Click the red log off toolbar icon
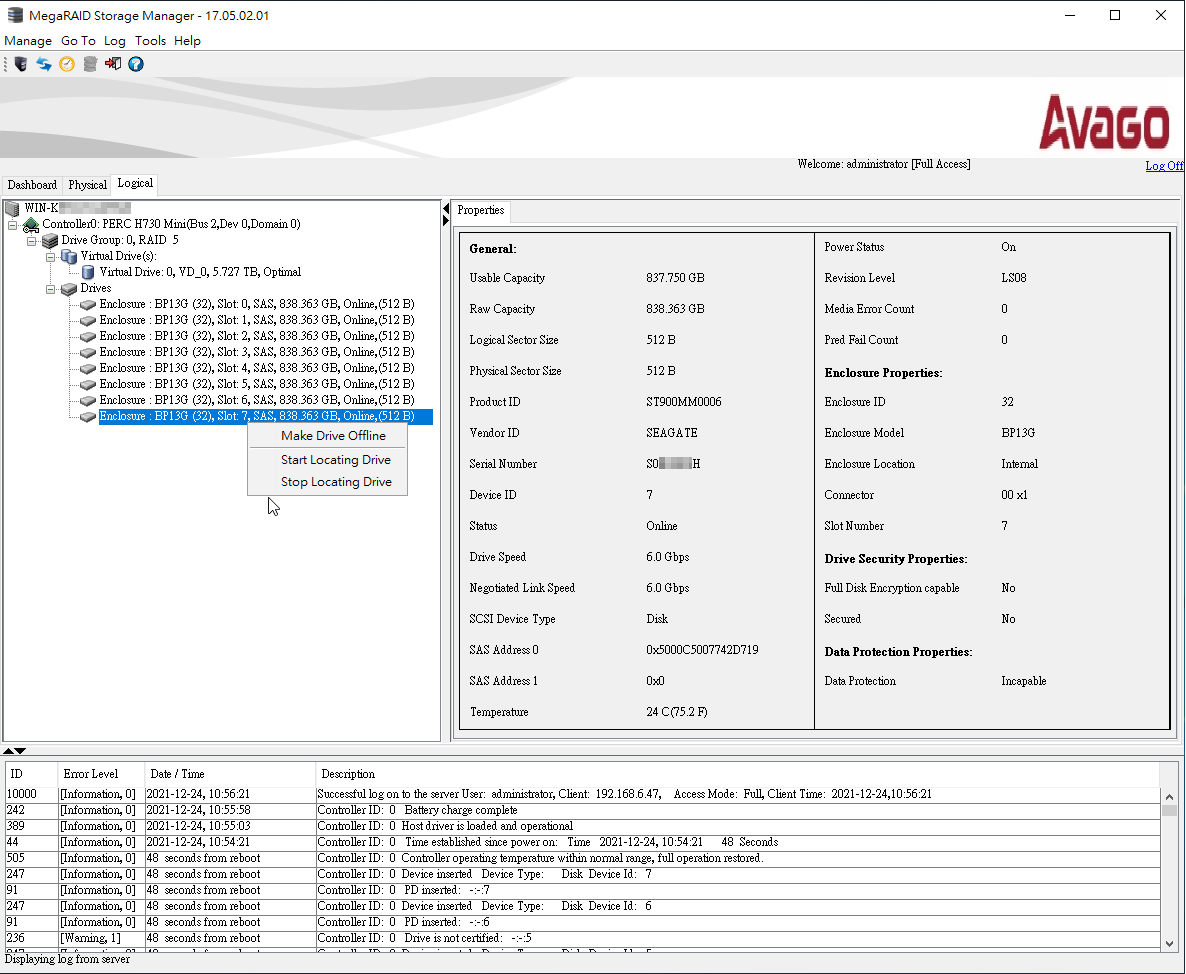This screenshot has width=1186, height=974. coord(113,64)
